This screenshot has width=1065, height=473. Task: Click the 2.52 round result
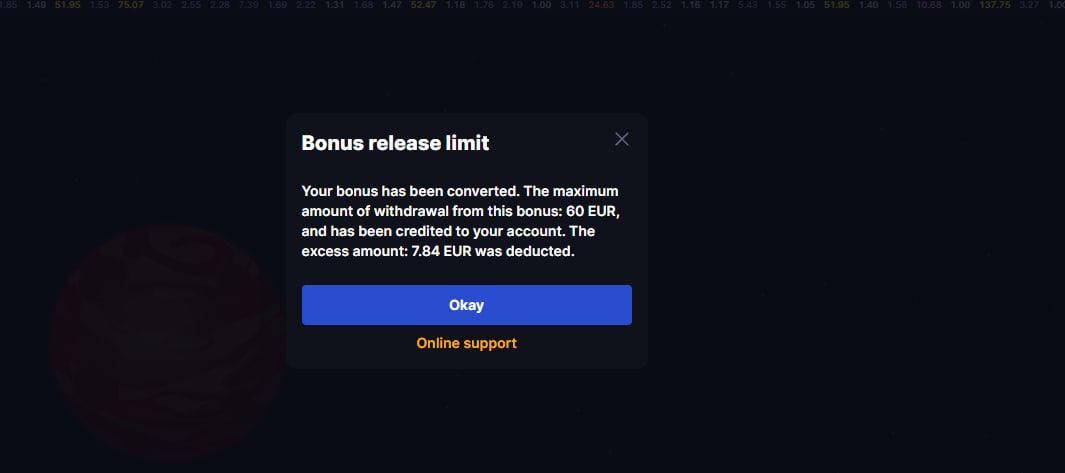[661, 5]
